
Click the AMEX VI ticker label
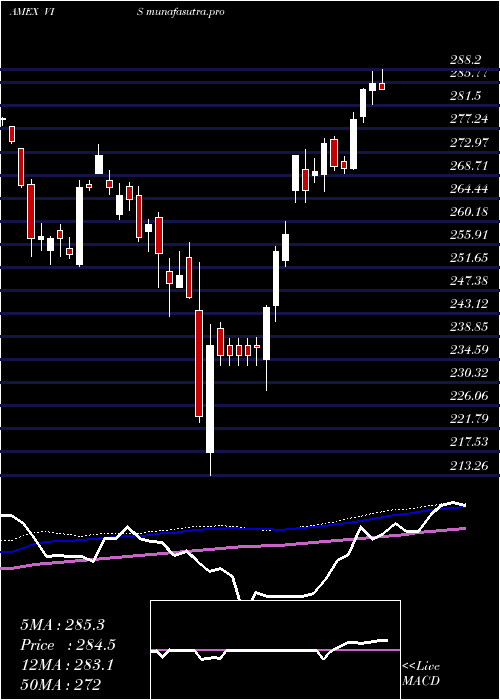[x=31, y=11]
